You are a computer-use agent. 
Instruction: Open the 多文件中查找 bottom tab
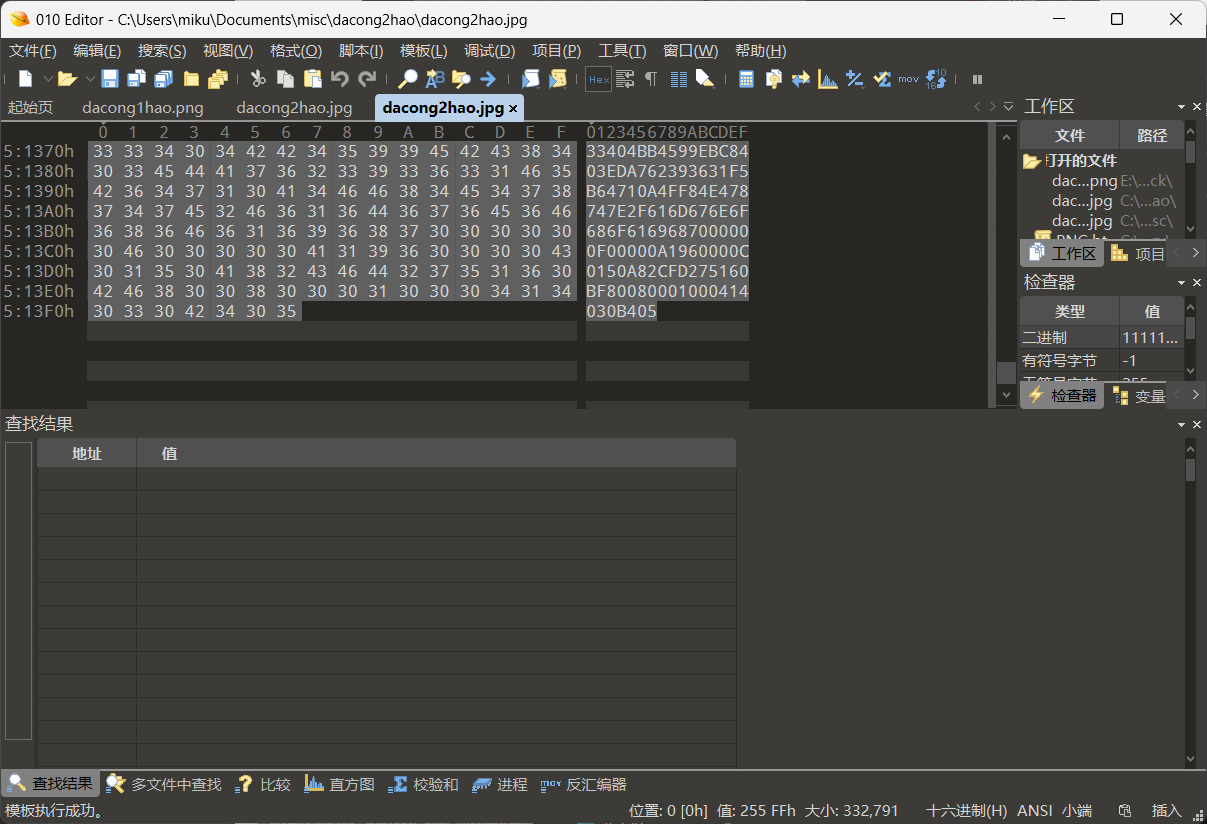[164, 785]
